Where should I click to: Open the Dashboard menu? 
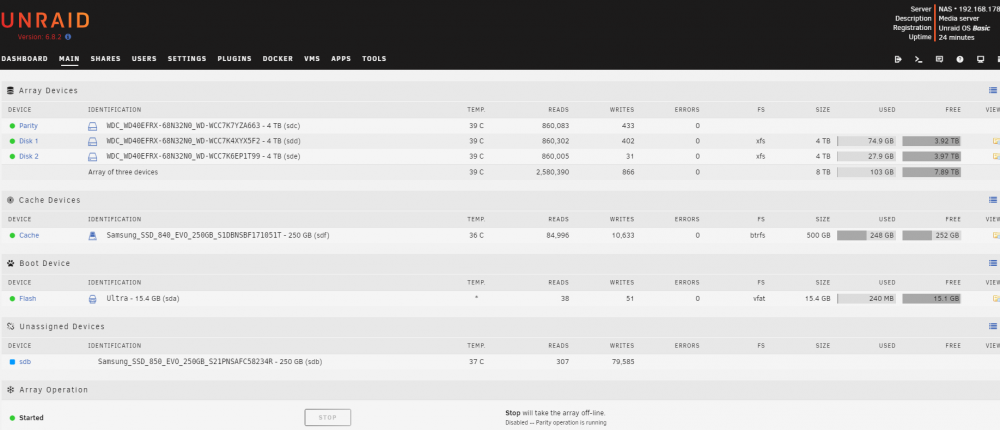click(24, 59)
